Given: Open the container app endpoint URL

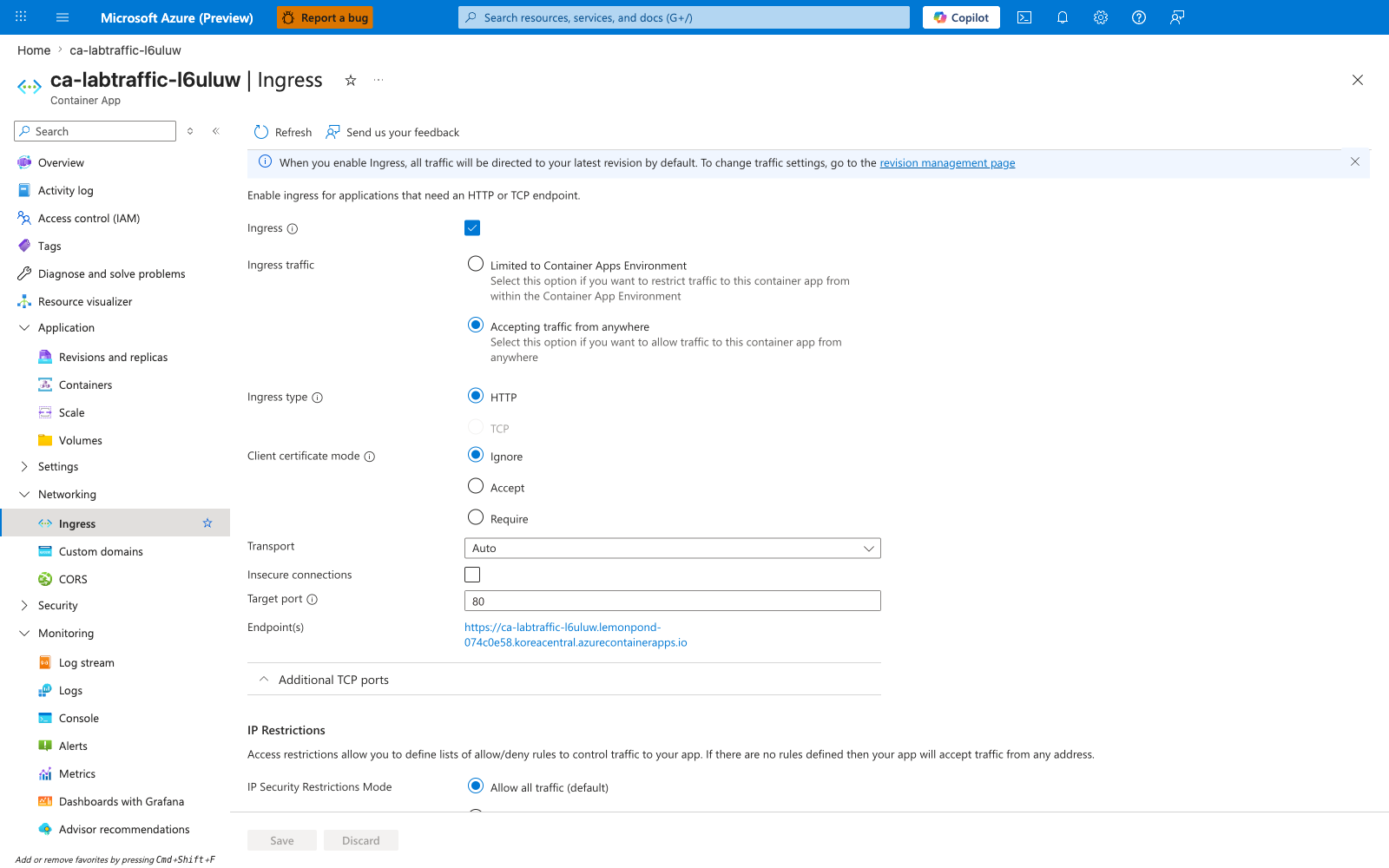Looking at the screenshot, I should (576, 635).
